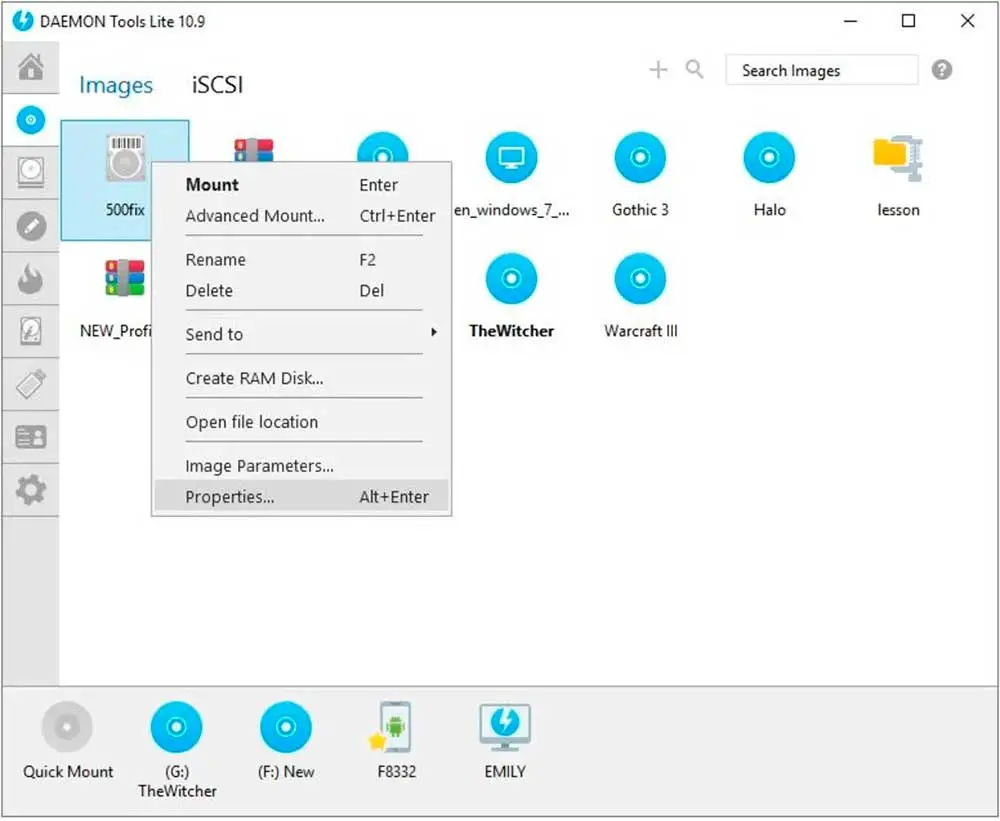Screen dimensions: 1000x821
Task: Select the Images disc sidebar icon
Action: click(31, 120)
